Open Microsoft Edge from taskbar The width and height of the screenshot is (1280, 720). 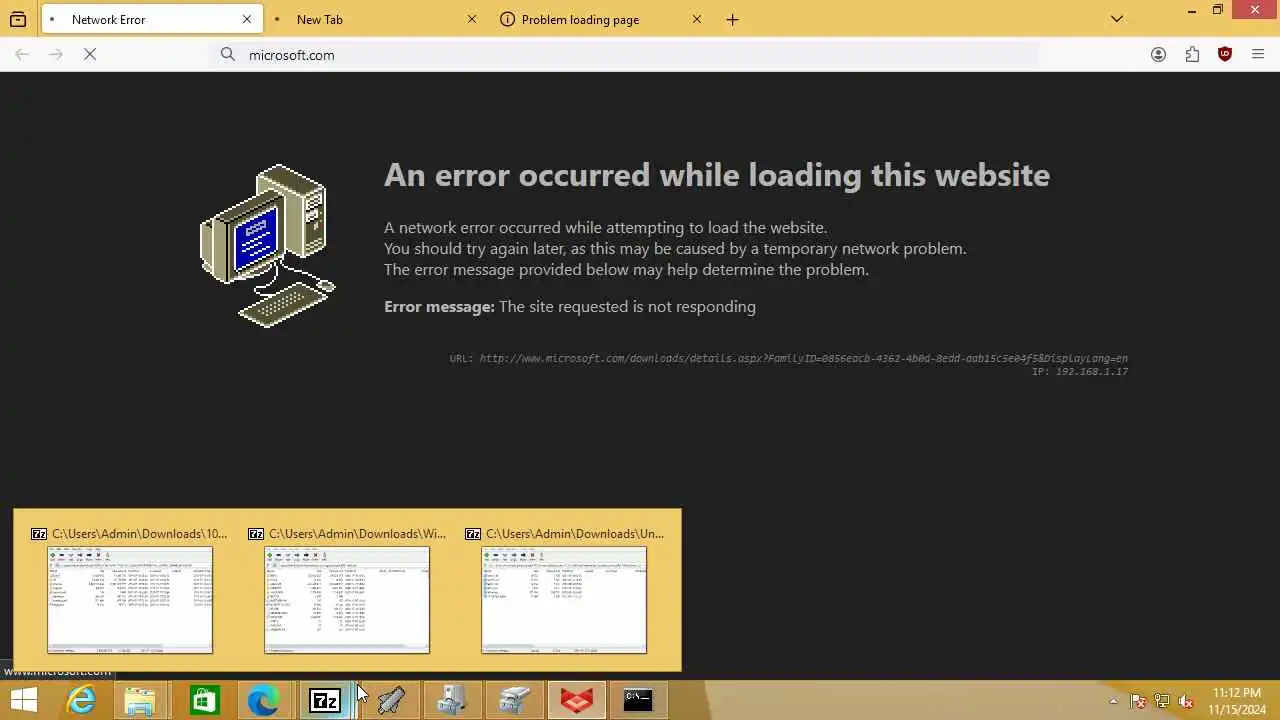point(264,701)
